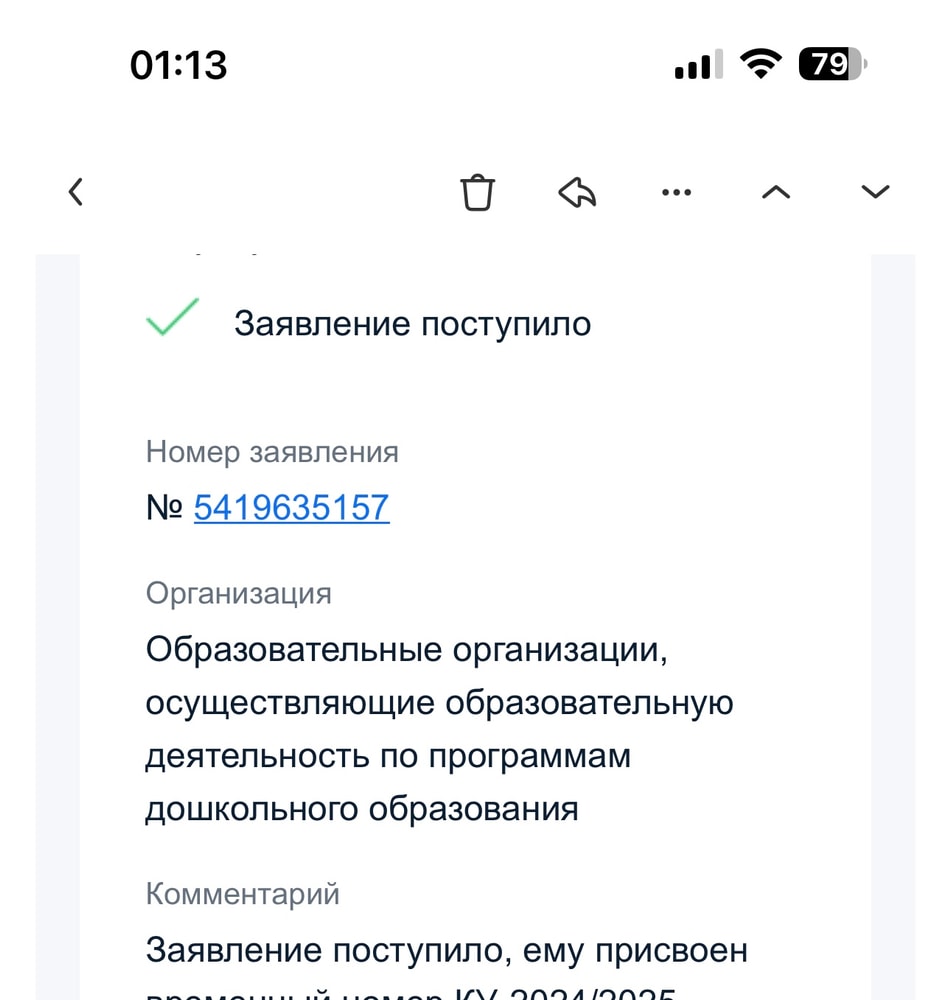Select the 'Организация' field label text
The image size is (951, 1000).
239,593
